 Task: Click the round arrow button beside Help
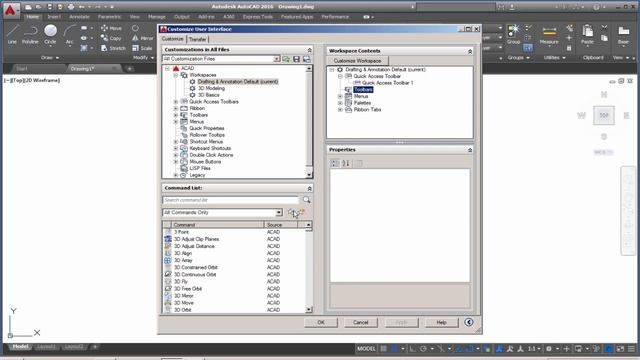click(469, 322)
